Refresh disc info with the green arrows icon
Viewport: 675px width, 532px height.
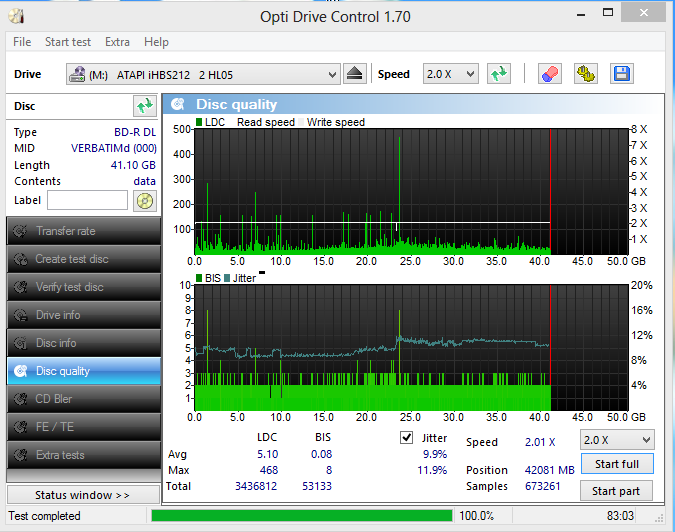(145, 106)
